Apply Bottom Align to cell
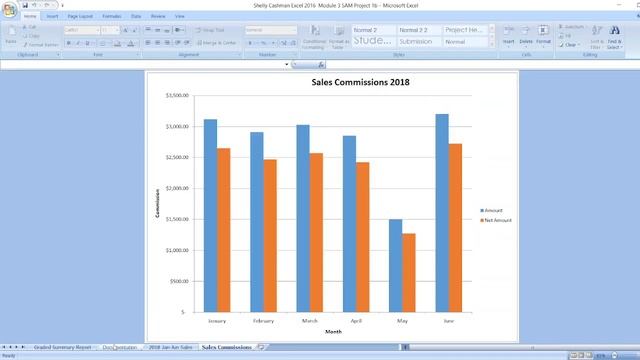 167,30
